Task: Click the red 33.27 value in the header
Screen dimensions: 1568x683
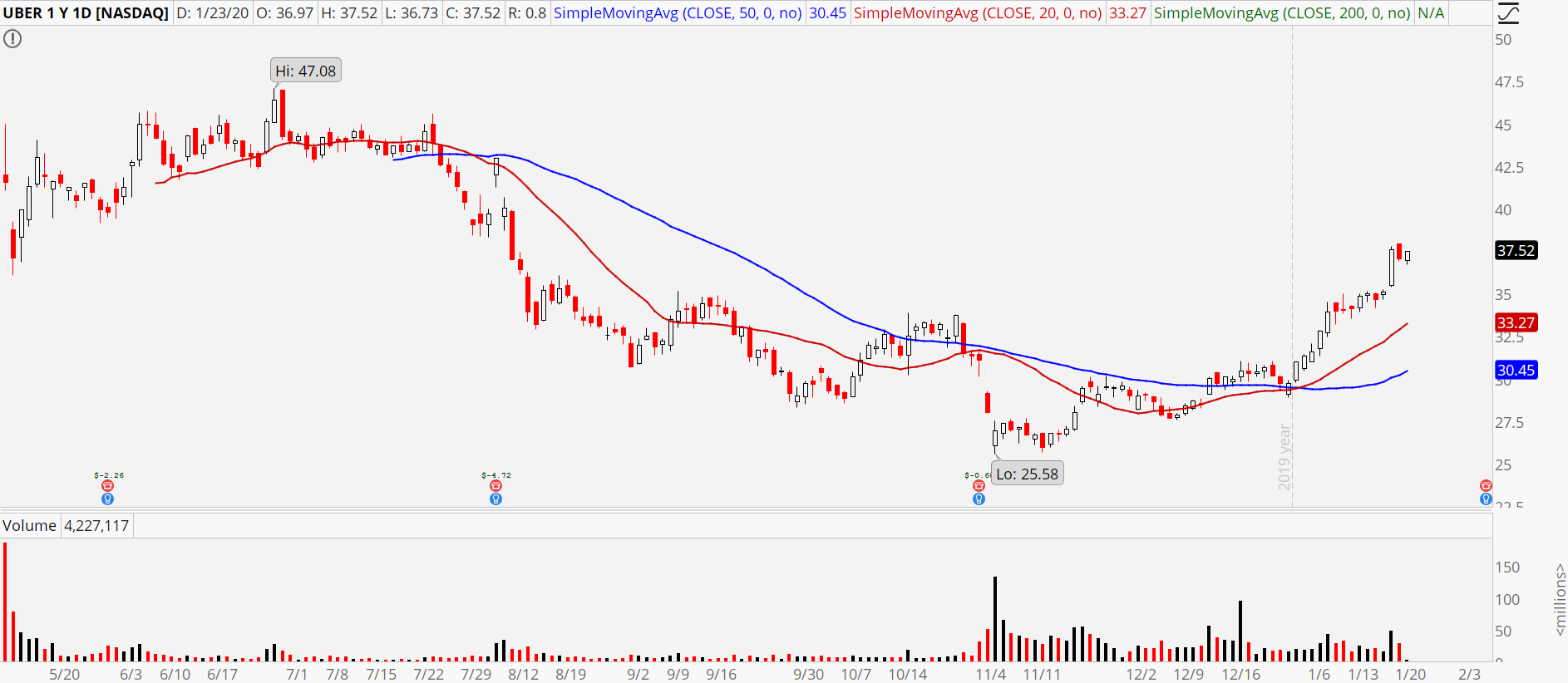Action: (1128, 13)
